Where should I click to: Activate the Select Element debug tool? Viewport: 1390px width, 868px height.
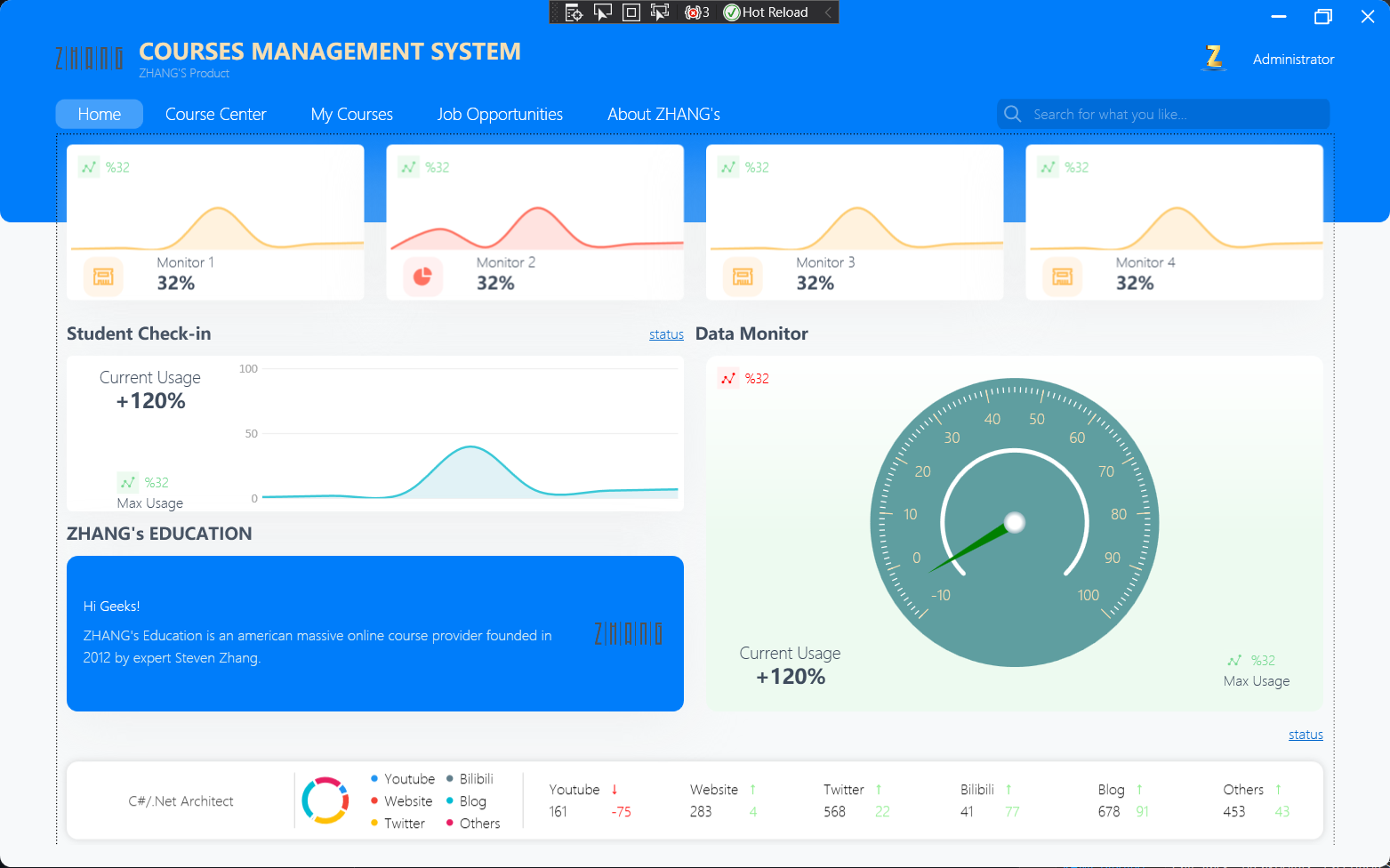pos(603,12)
